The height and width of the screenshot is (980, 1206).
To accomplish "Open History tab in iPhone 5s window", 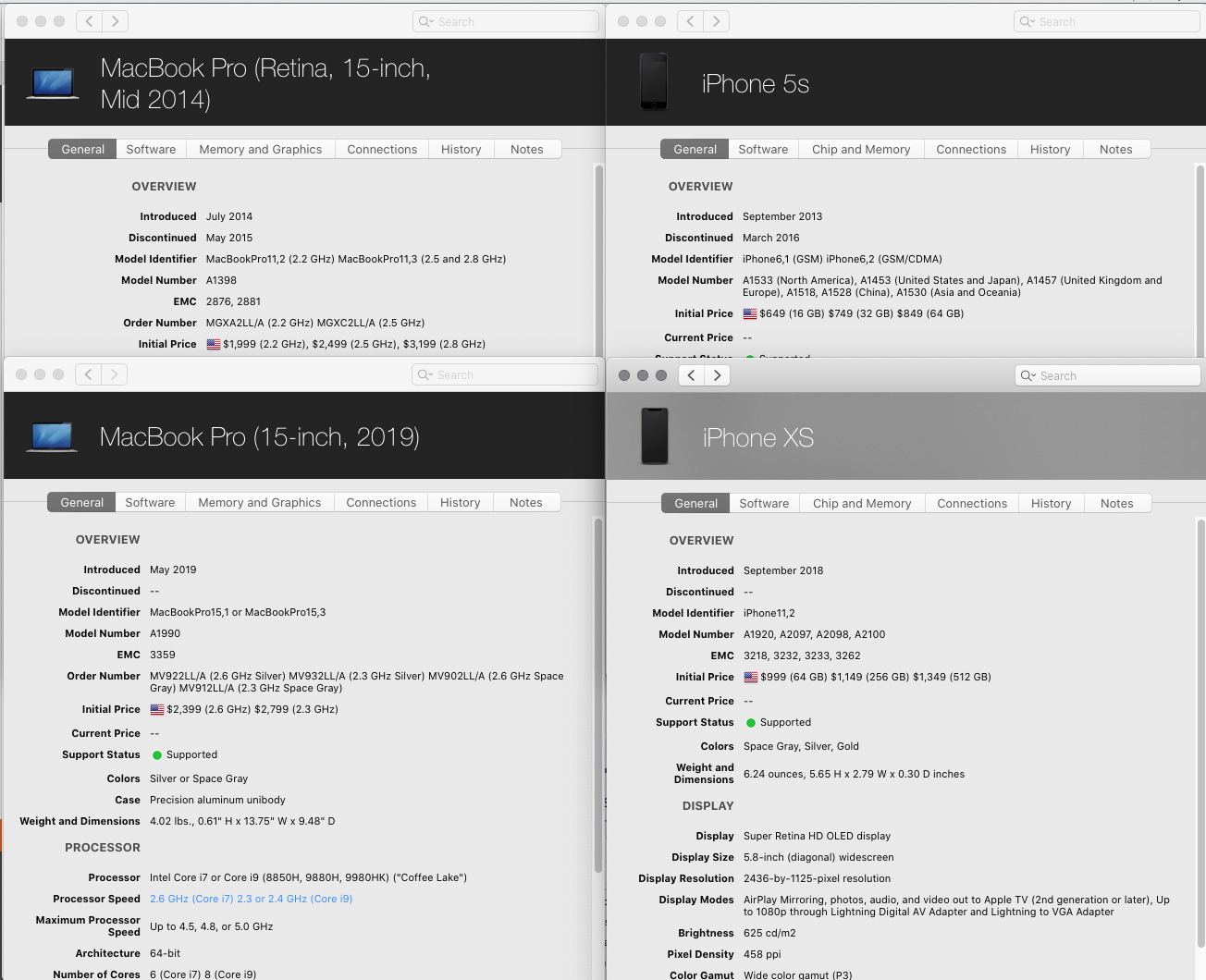I will click(1051, 149).
